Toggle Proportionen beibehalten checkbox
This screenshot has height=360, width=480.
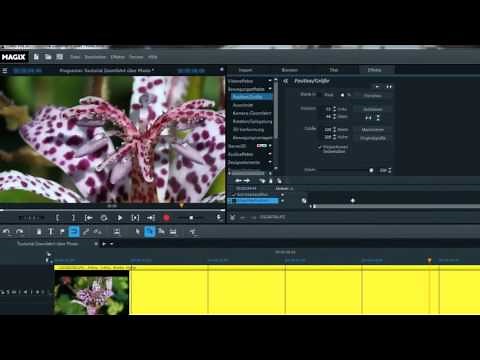pos(319,147)
